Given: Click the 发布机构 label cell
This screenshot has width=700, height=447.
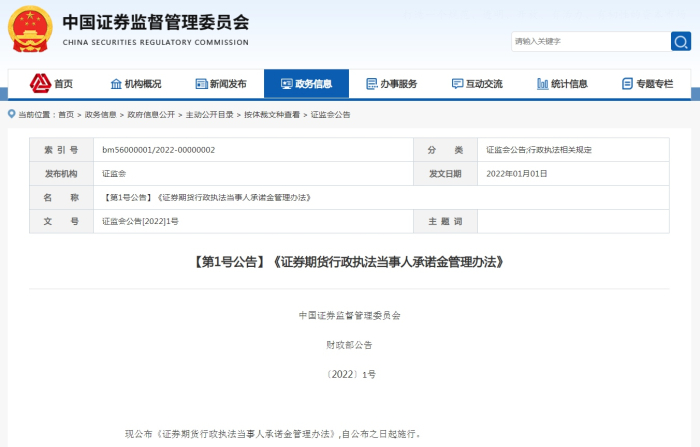Looking at the screenshot, I should coord(61,174).
